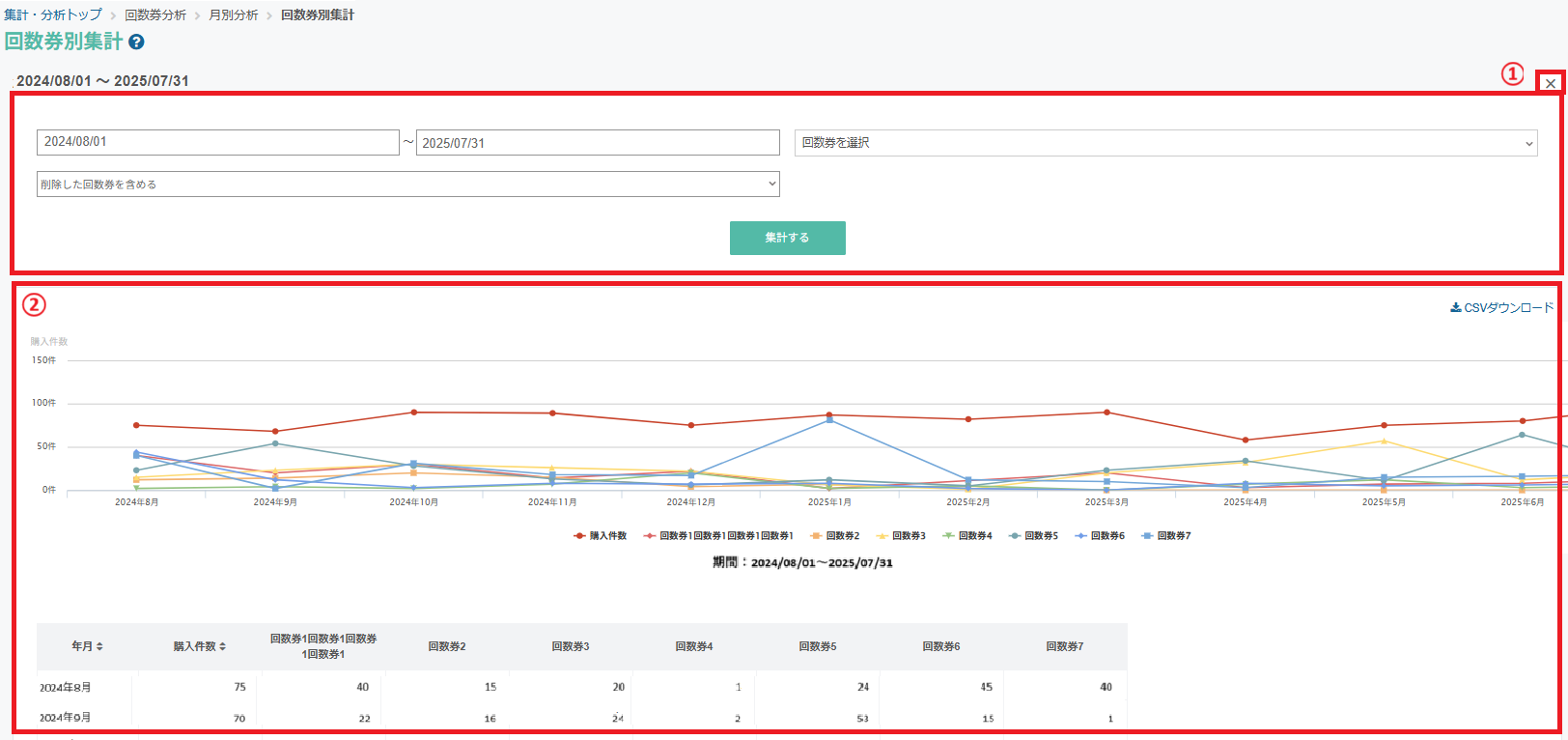Download data via CSVダウンロード link

1502,308
